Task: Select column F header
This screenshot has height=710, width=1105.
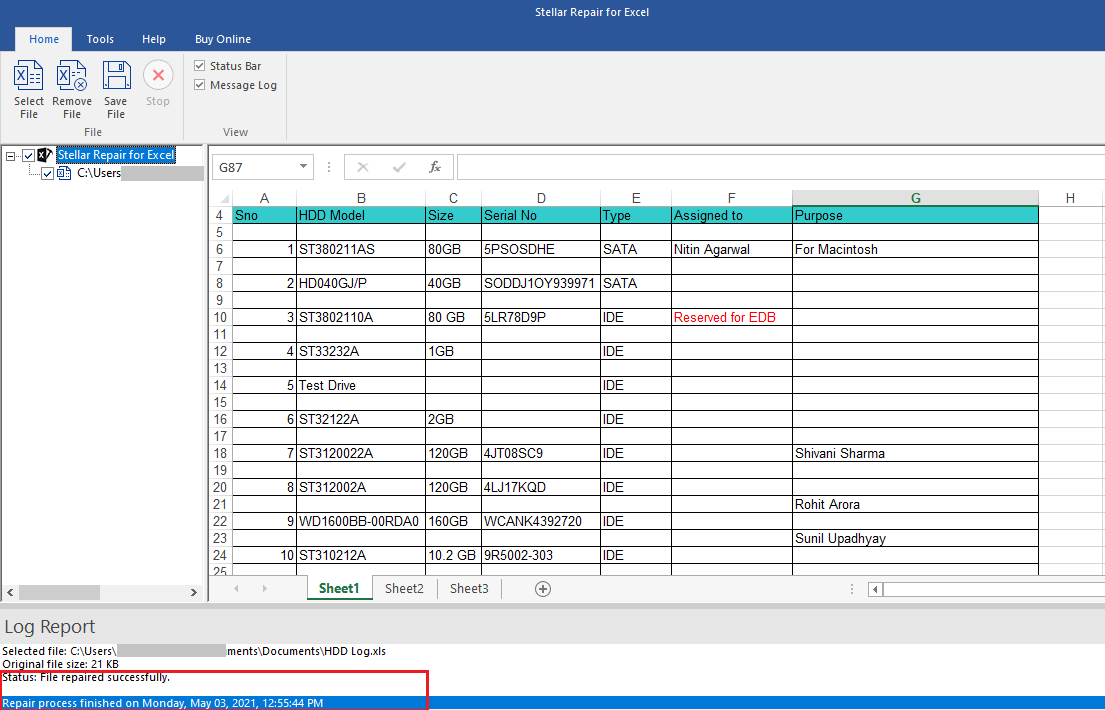Action: coord(731,198)
